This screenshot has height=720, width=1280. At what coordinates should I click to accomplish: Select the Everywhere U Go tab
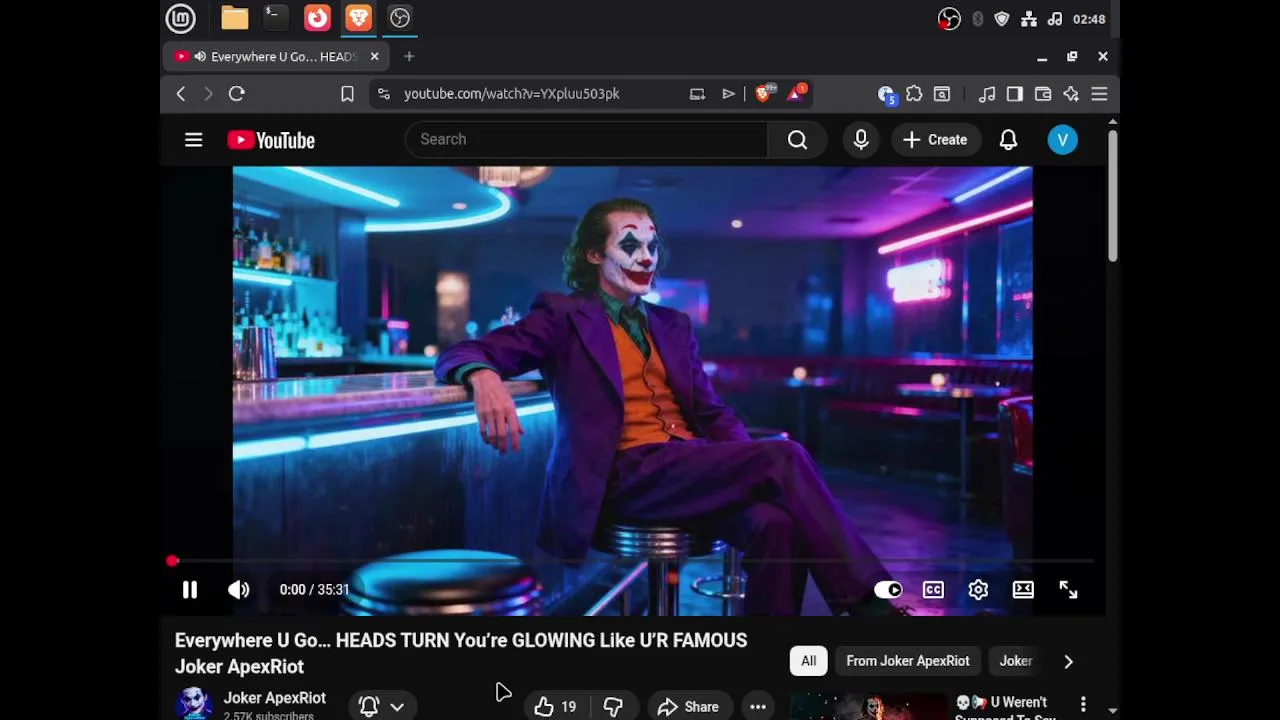click(x=277, y=57)
